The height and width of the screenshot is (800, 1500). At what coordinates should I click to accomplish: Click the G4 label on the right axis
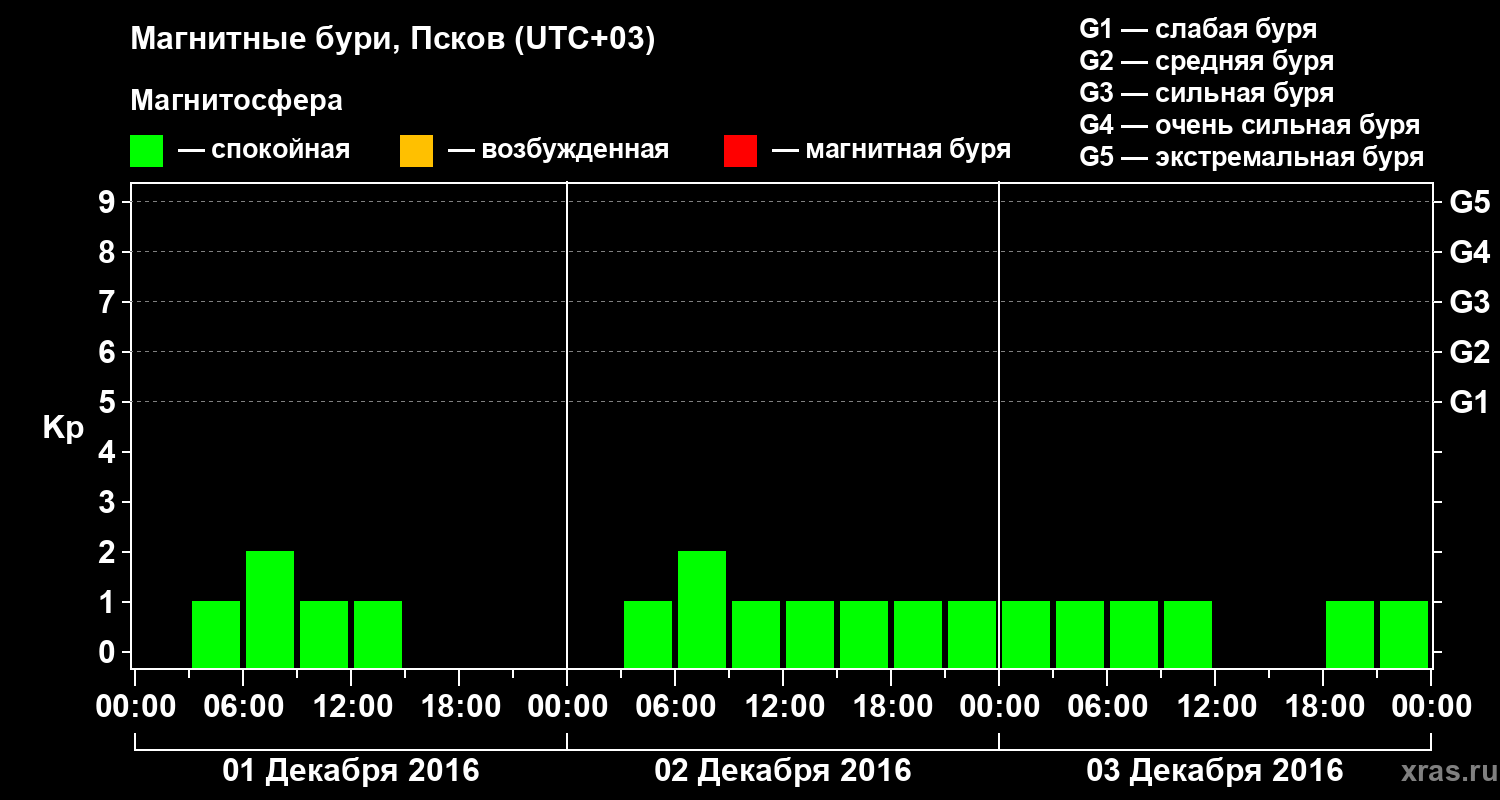[1469, 253]
